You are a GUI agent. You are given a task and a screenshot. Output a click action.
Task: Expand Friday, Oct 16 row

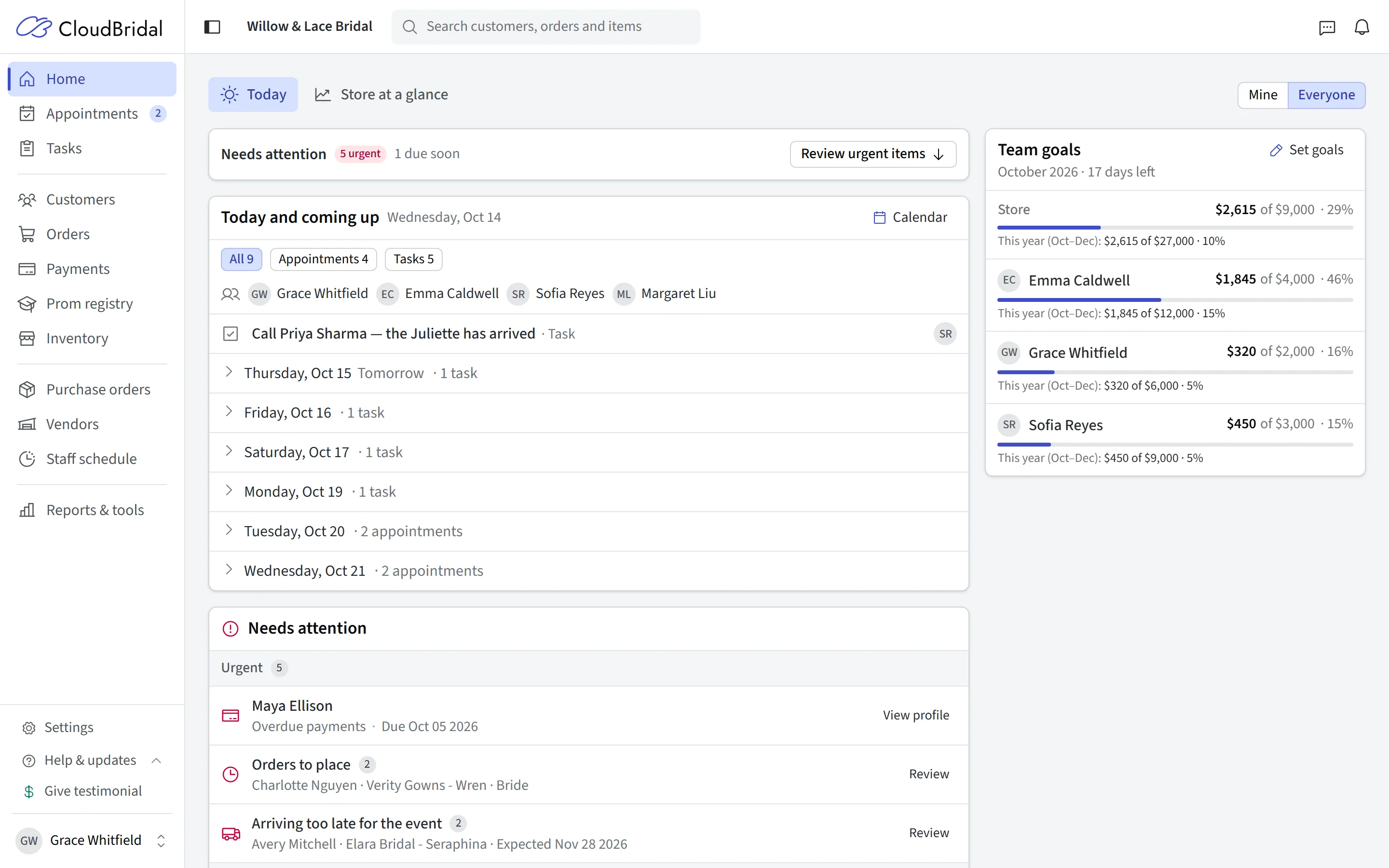pos(588,413)
